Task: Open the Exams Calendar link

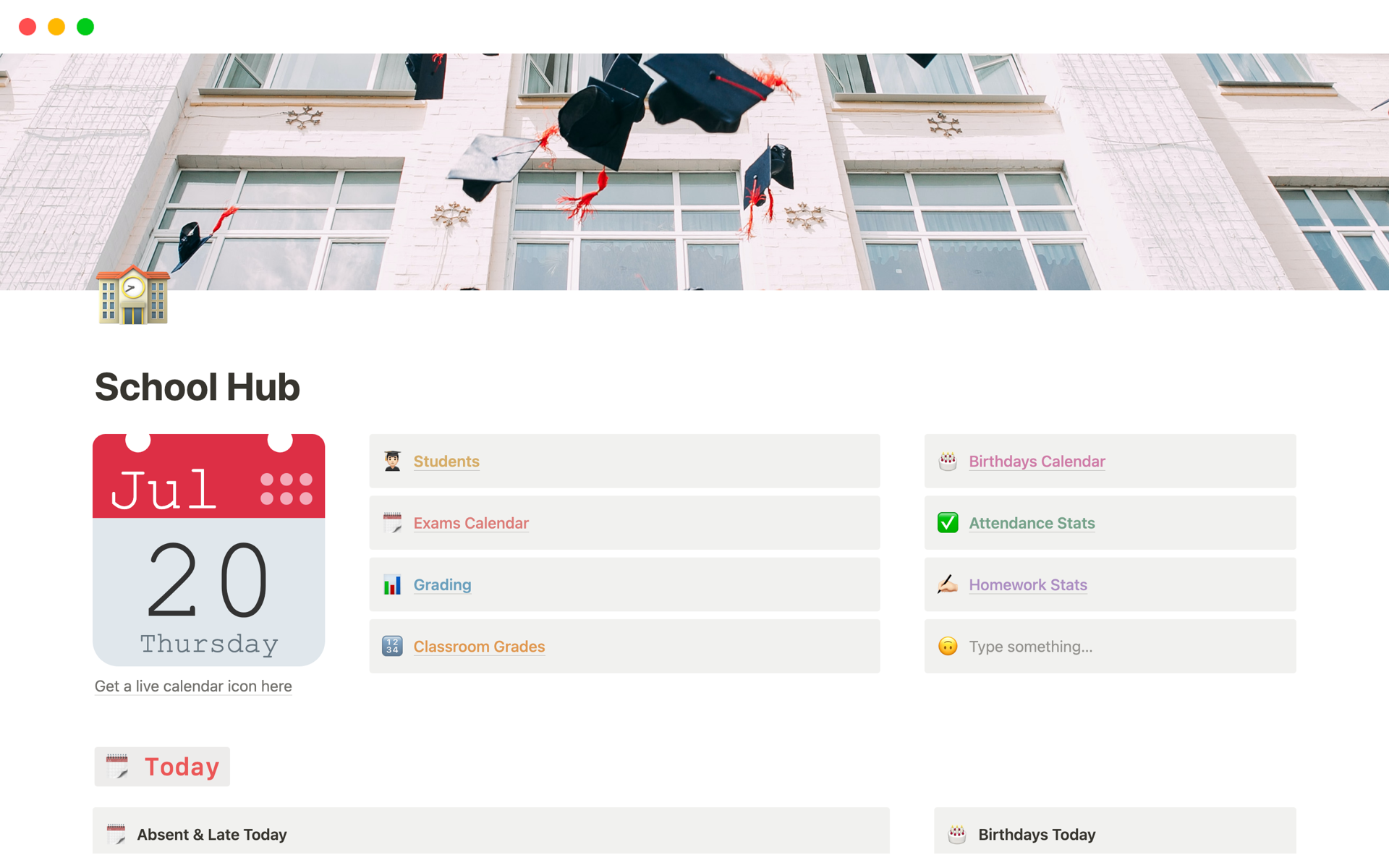Action: 471,523
